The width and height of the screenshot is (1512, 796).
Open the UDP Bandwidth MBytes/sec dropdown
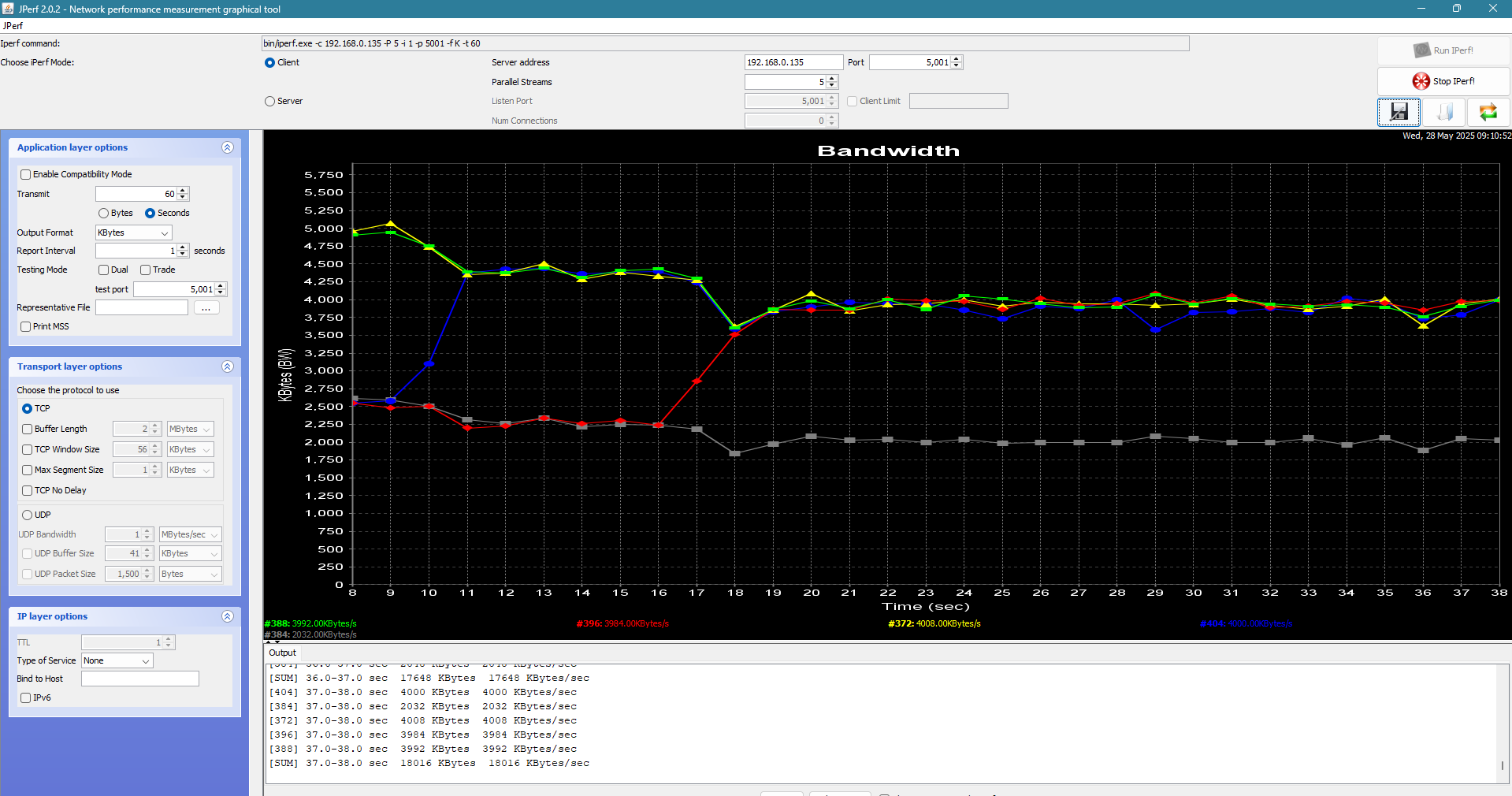190,534
